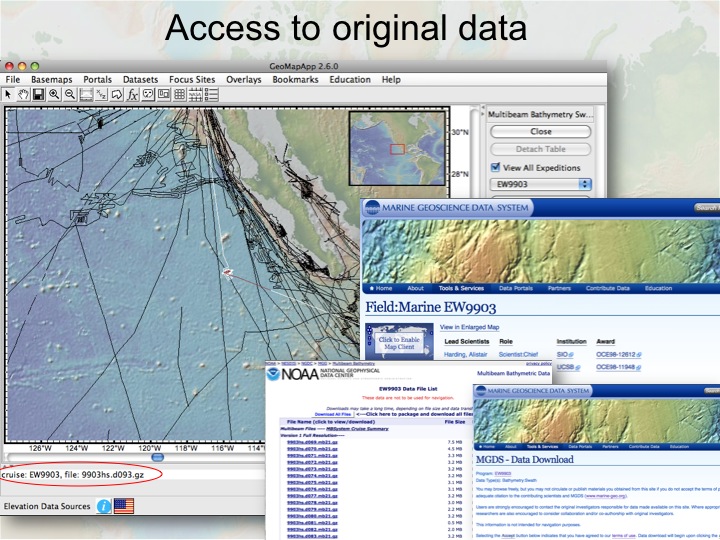Image resolution: width=720 pixels, height=540 pixels.
Task: Download file 9903hs.d078.mb21.gz
Action: pyautogui.click(x=312, y=502)
